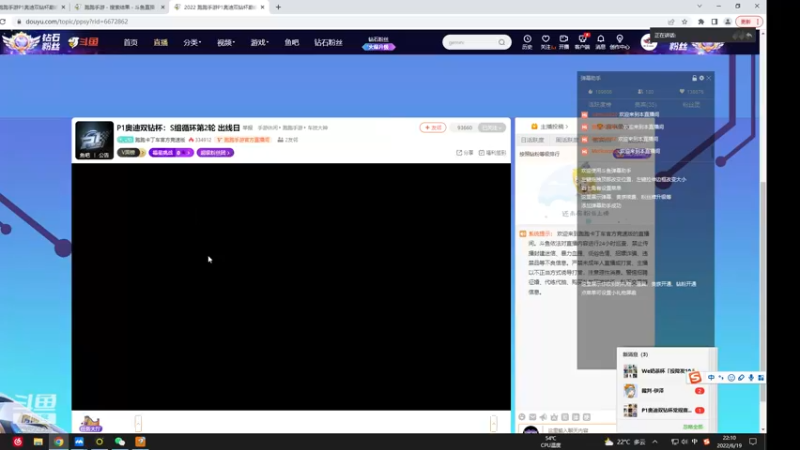Expand the 分类 categories dropdown
The height and width of the screenshot is (450, 800).
[x=192, y=42]
